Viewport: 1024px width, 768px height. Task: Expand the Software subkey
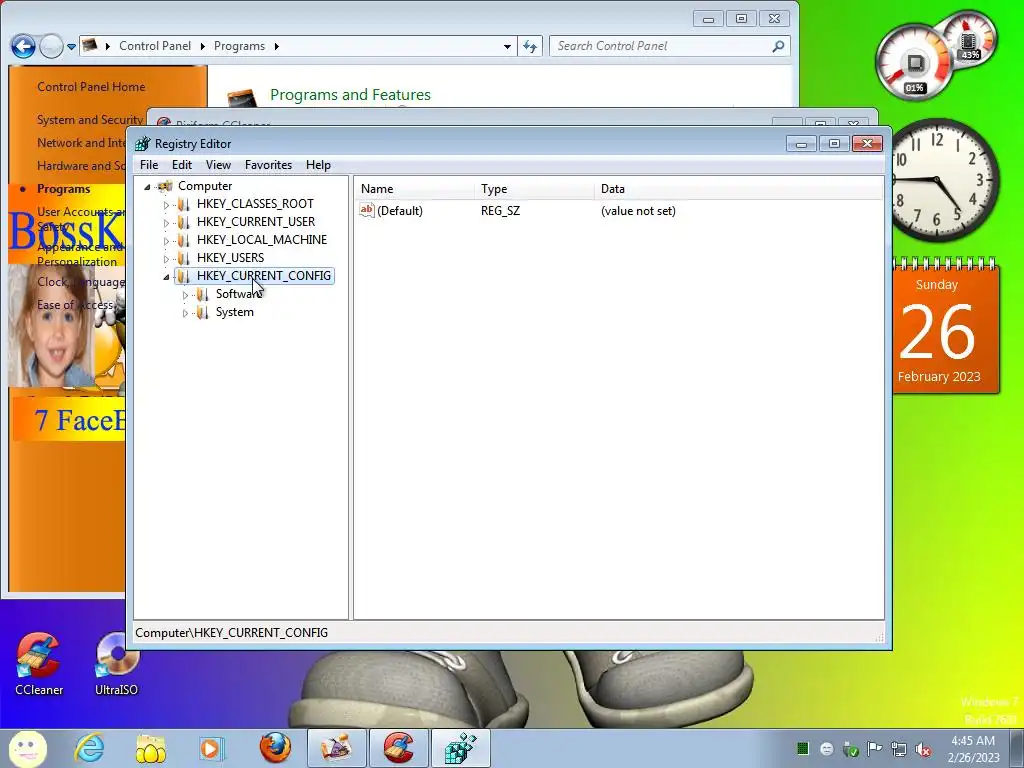[185, 295]
